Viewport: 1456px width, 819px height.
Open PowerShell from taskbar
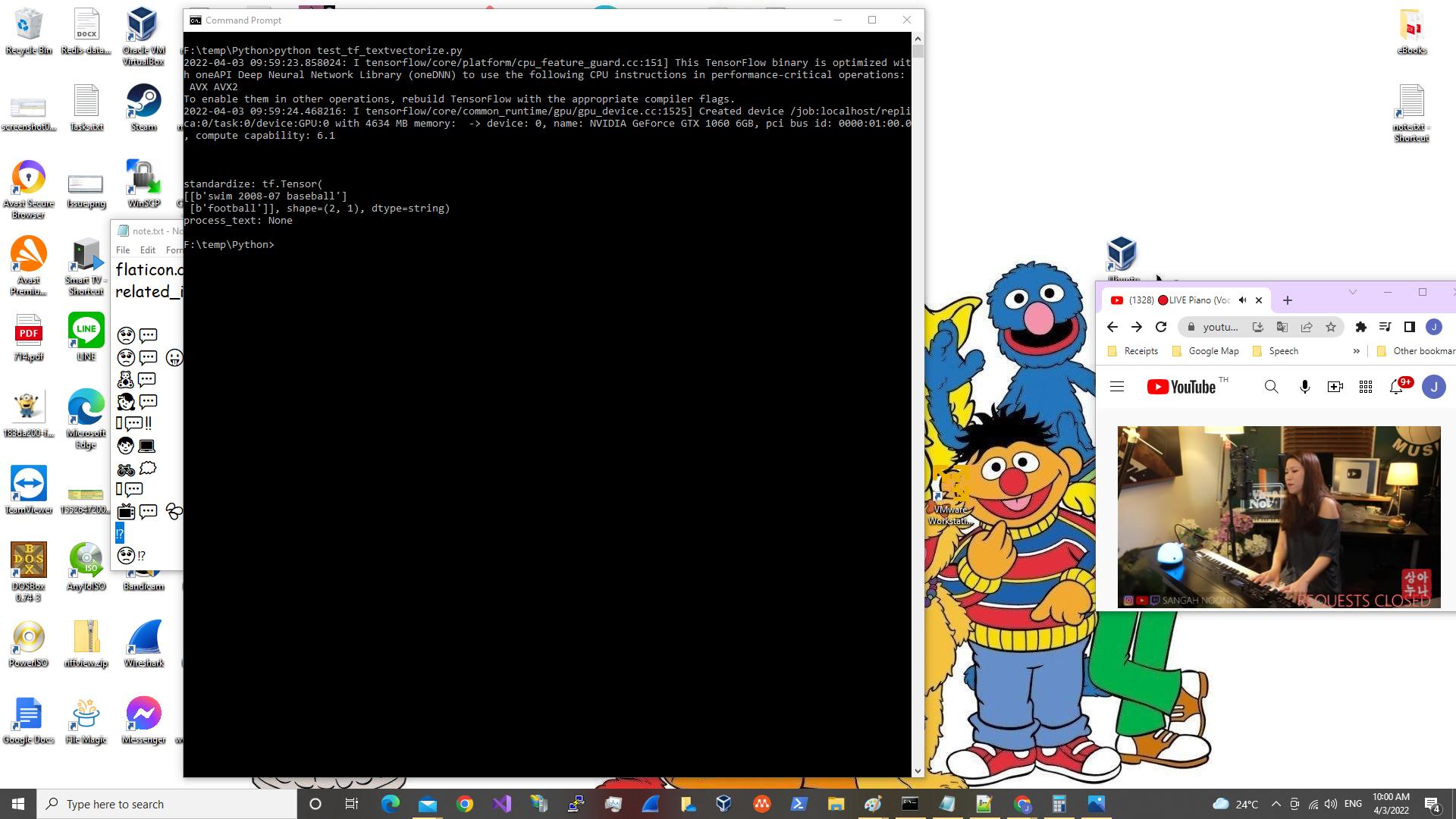pyautogui.click(x=799, y=804)
